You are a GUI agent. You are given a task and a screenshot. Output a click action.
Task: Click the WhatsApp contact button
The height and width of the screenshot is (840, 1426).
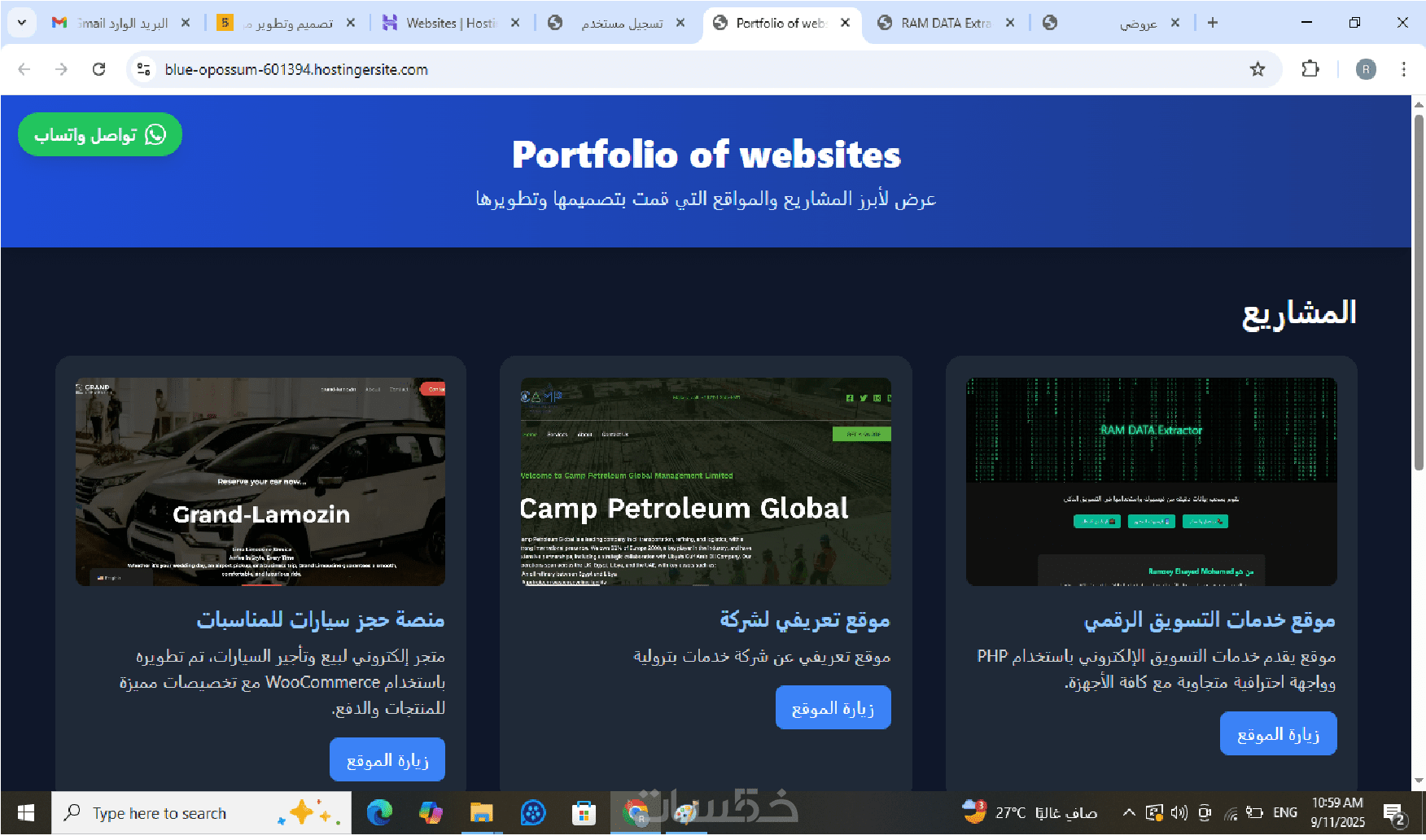(x=100, y=134)
